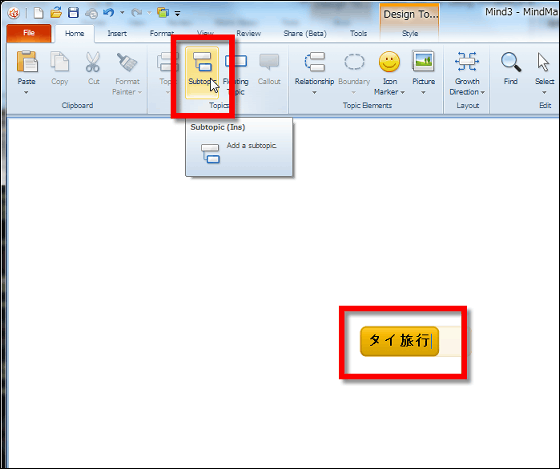The width and height of the screenshot is (560, 469).
Task: Select the タイ旅行 central topic
Action: [x=399, y=341]
